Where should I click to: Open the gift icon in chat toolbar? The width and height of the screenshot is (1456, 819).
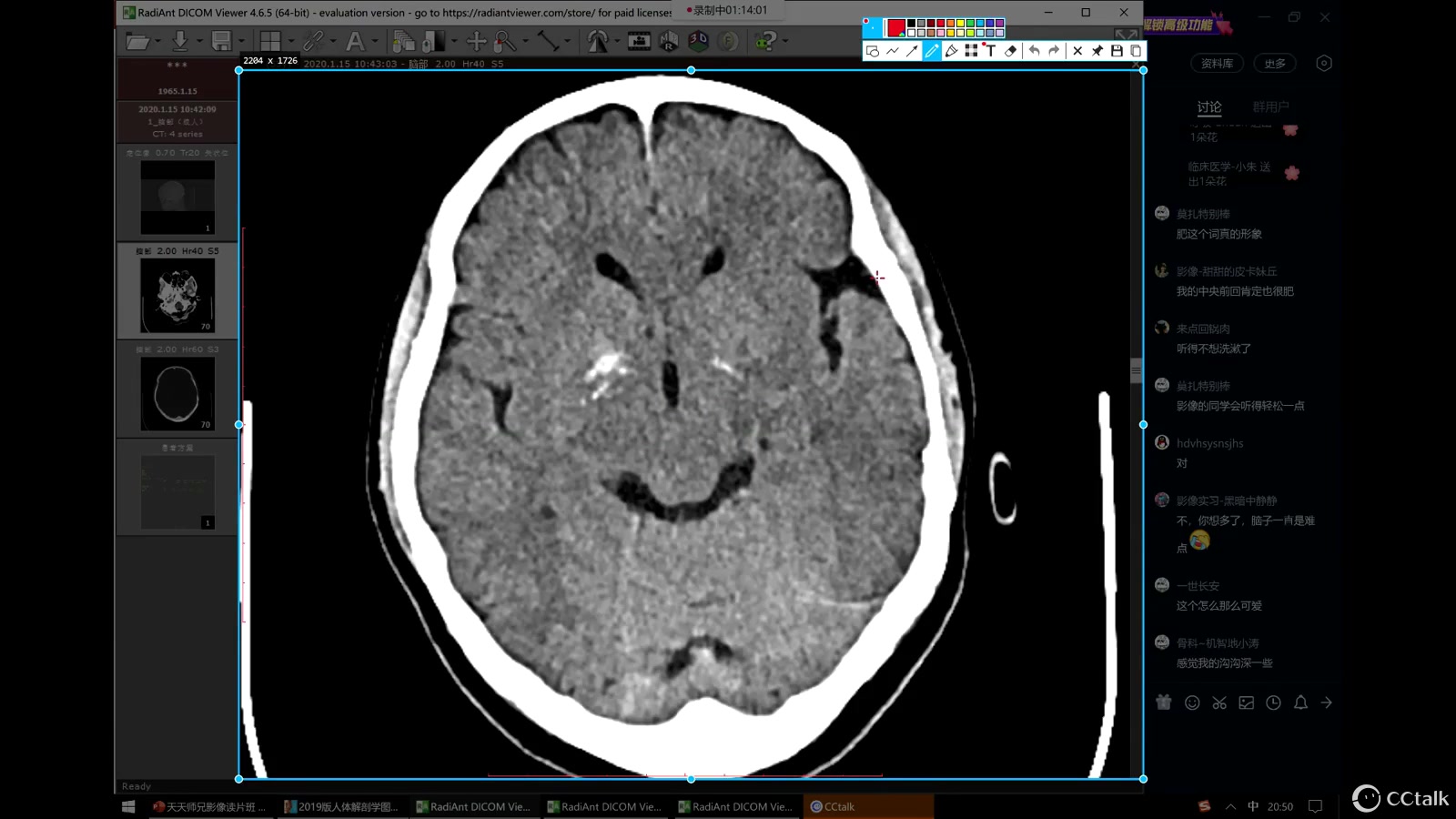(x=1164, y=702)
